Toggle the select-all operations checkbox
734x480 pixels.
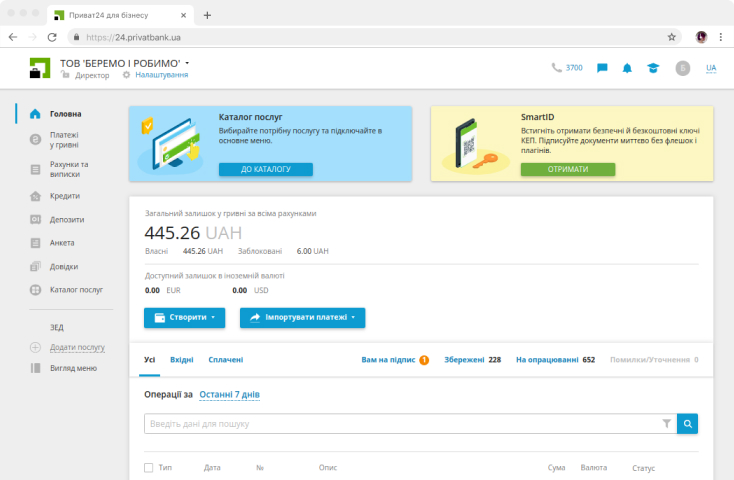(149, 467)
